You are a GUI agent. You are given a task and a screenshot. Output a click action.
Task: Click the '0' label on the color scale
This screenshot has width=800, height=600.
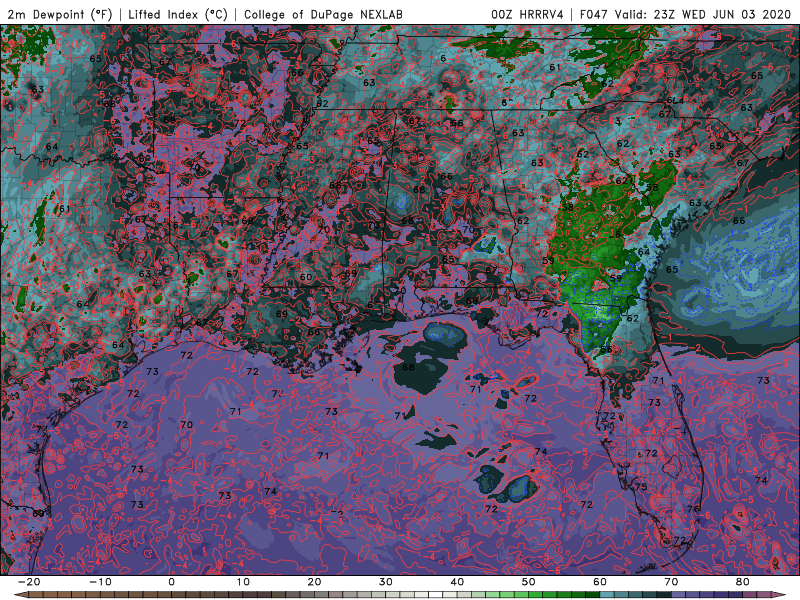(171, 582)
